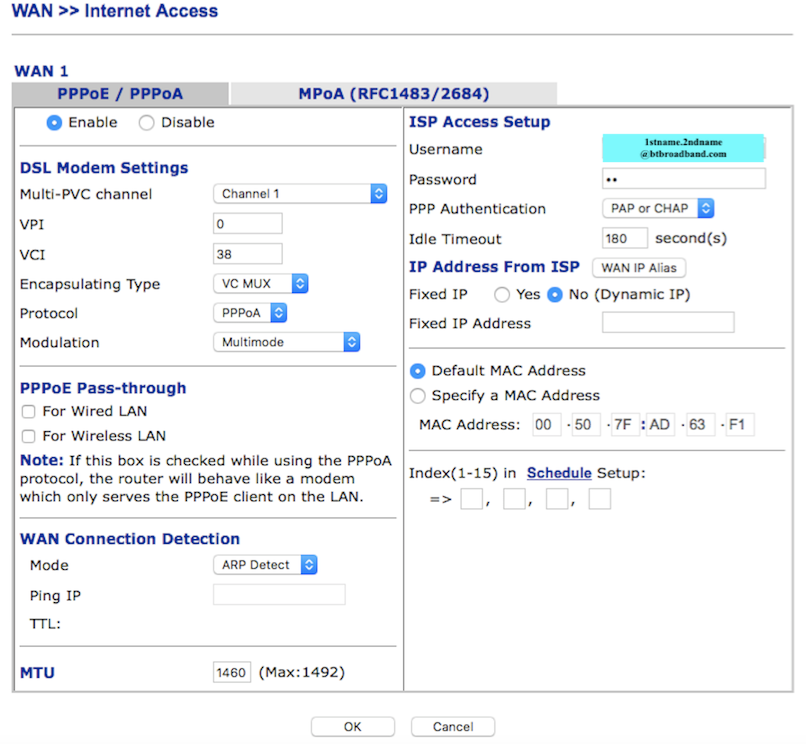Click the MAC Address field containing 00

coord(546,425)
